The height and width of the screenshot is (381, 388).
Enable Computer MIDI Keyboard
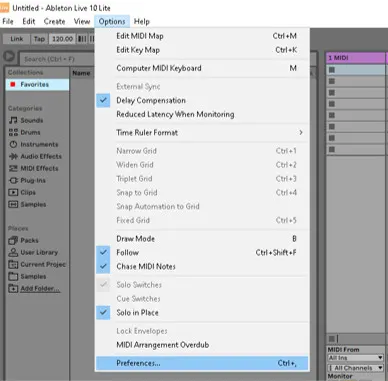click(202, 68)
